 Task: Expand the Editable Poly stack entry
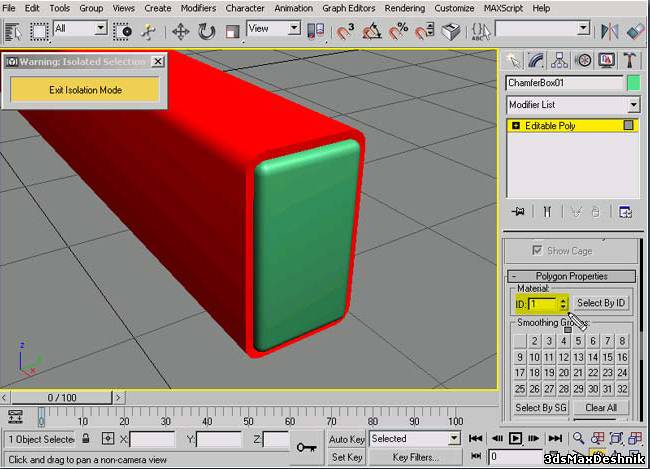coord(516,126)
